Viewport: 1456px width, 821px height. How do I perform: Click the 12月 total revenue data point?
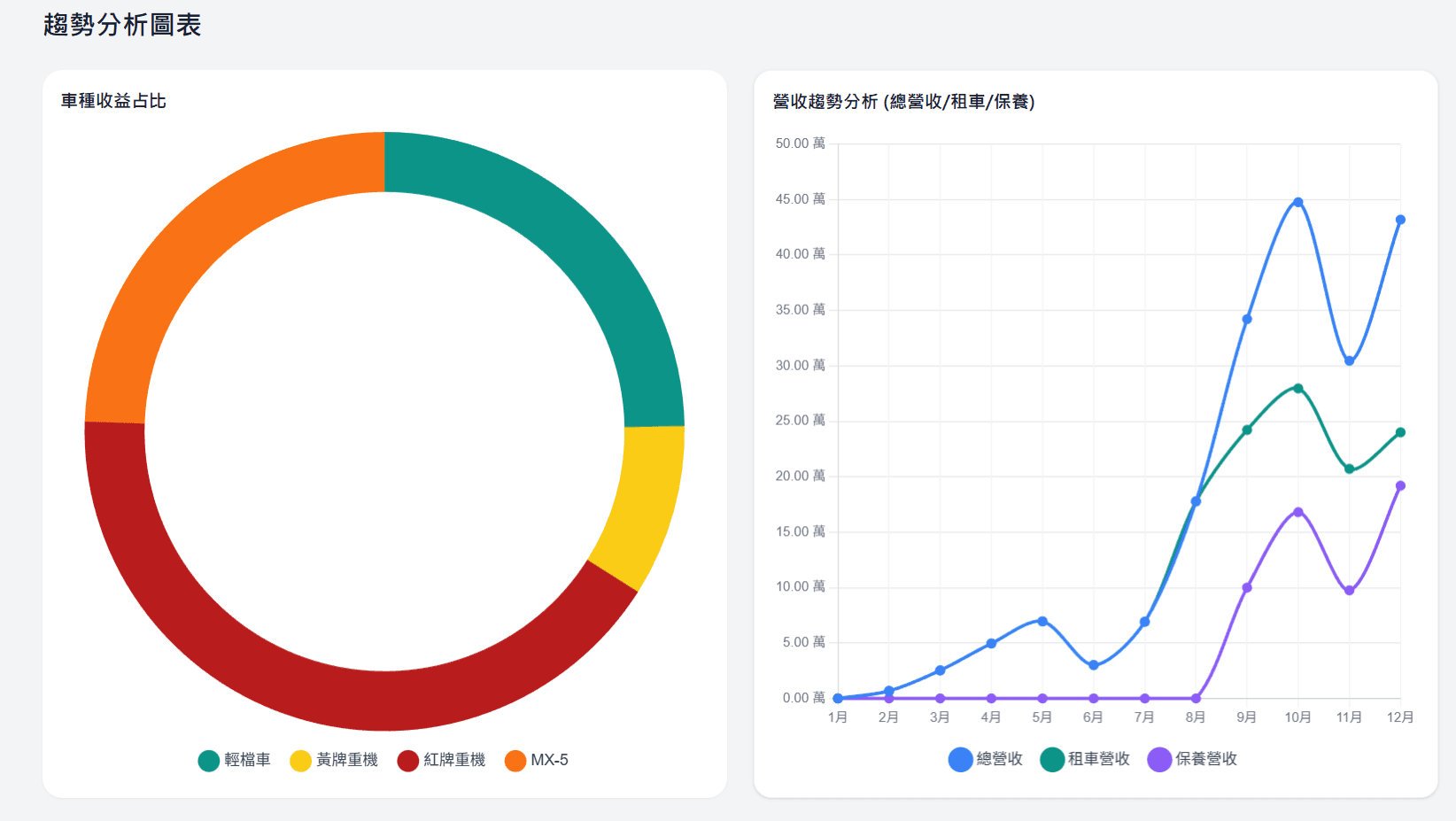1400,220
